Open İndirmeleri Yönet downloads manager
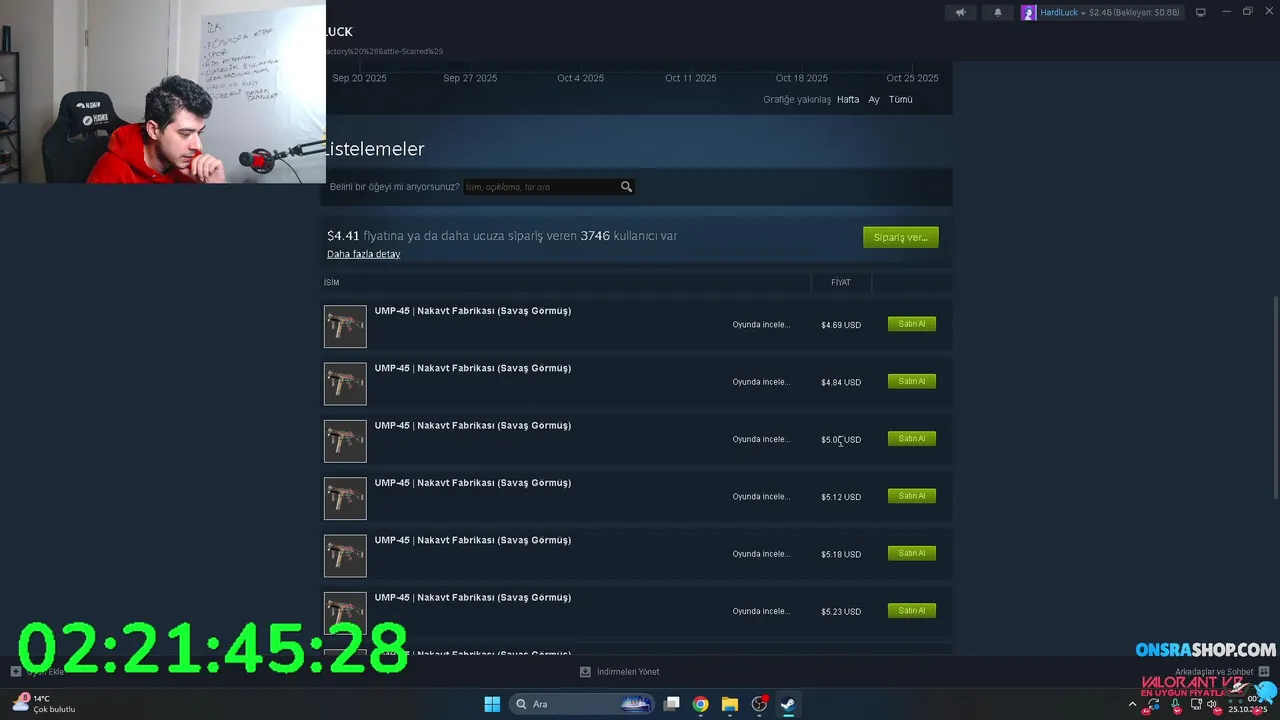Viewport: 1280px width, 720px height. pos(628,672)
